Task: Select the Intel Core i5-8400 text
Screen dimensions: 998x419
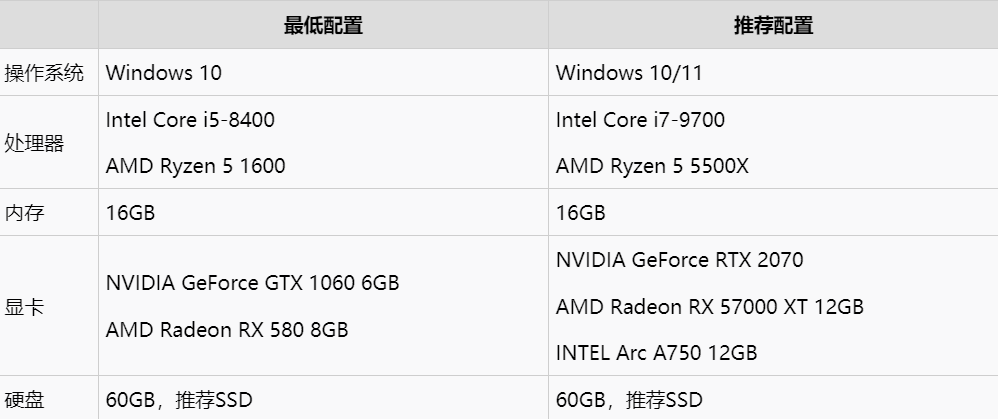Action: coord(190,120)
